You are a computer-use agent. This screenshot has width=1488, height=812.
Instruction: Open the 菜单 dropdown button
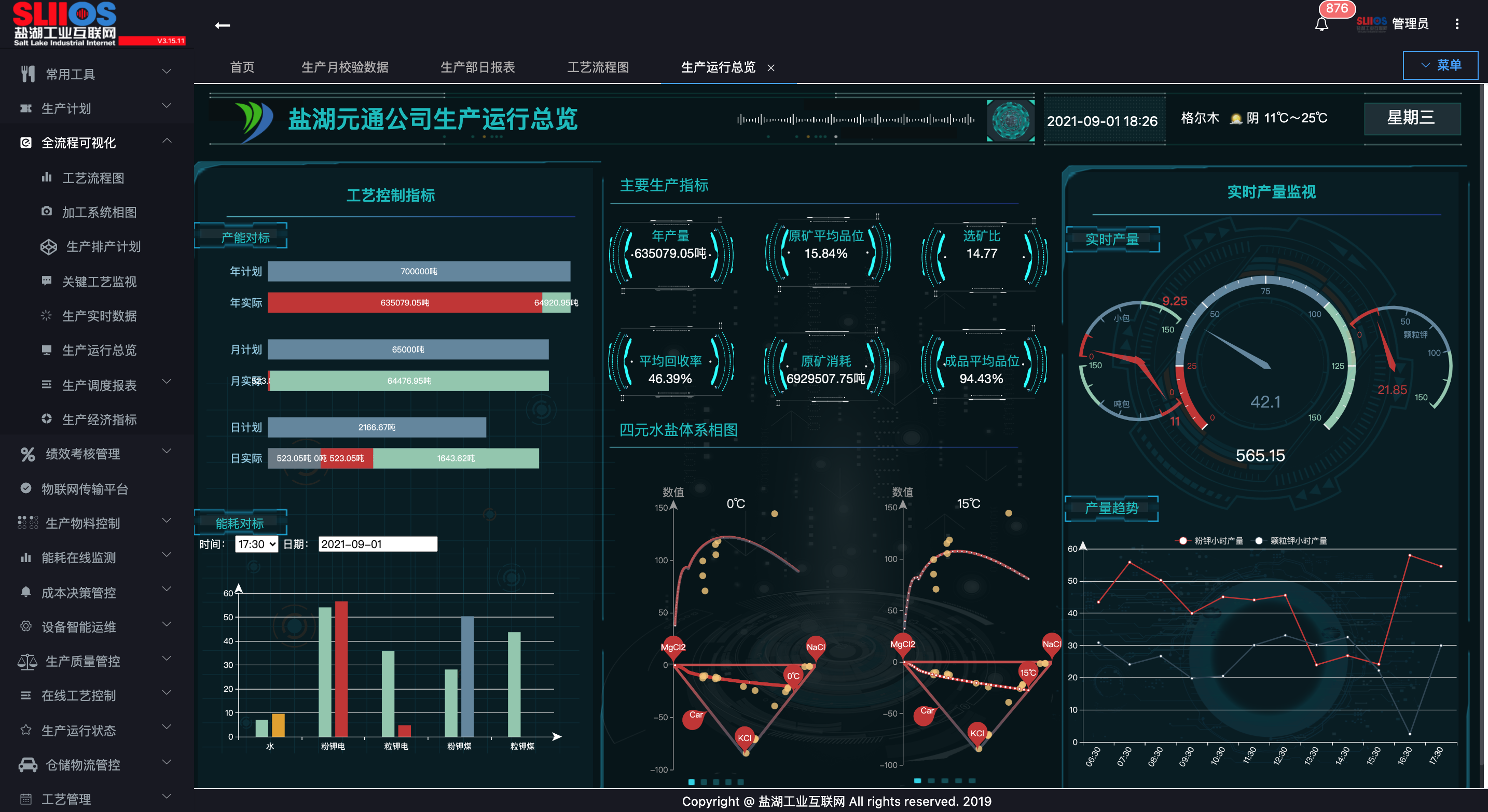coord(1441,65)
